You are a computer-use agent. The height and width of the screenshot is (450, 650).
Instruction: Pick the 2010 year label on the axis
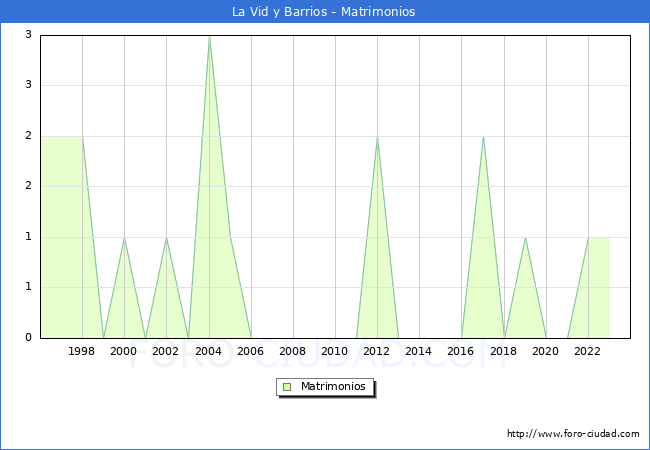coord(335,351)
